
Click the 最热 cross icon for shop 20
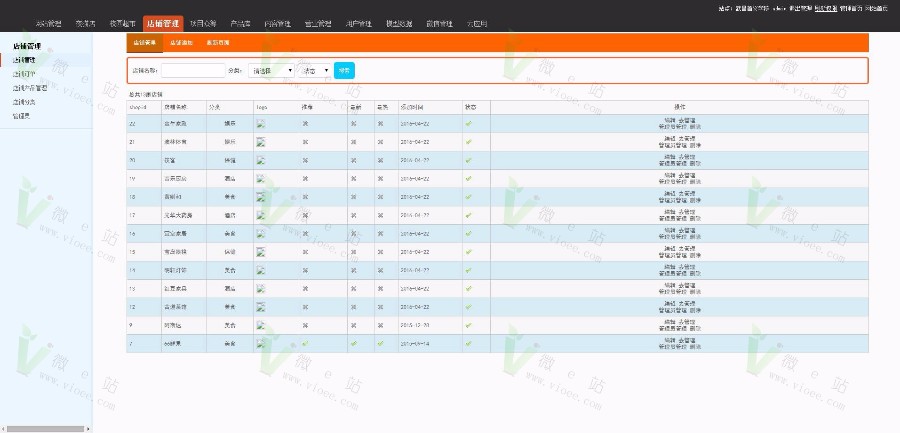point(380,160)
